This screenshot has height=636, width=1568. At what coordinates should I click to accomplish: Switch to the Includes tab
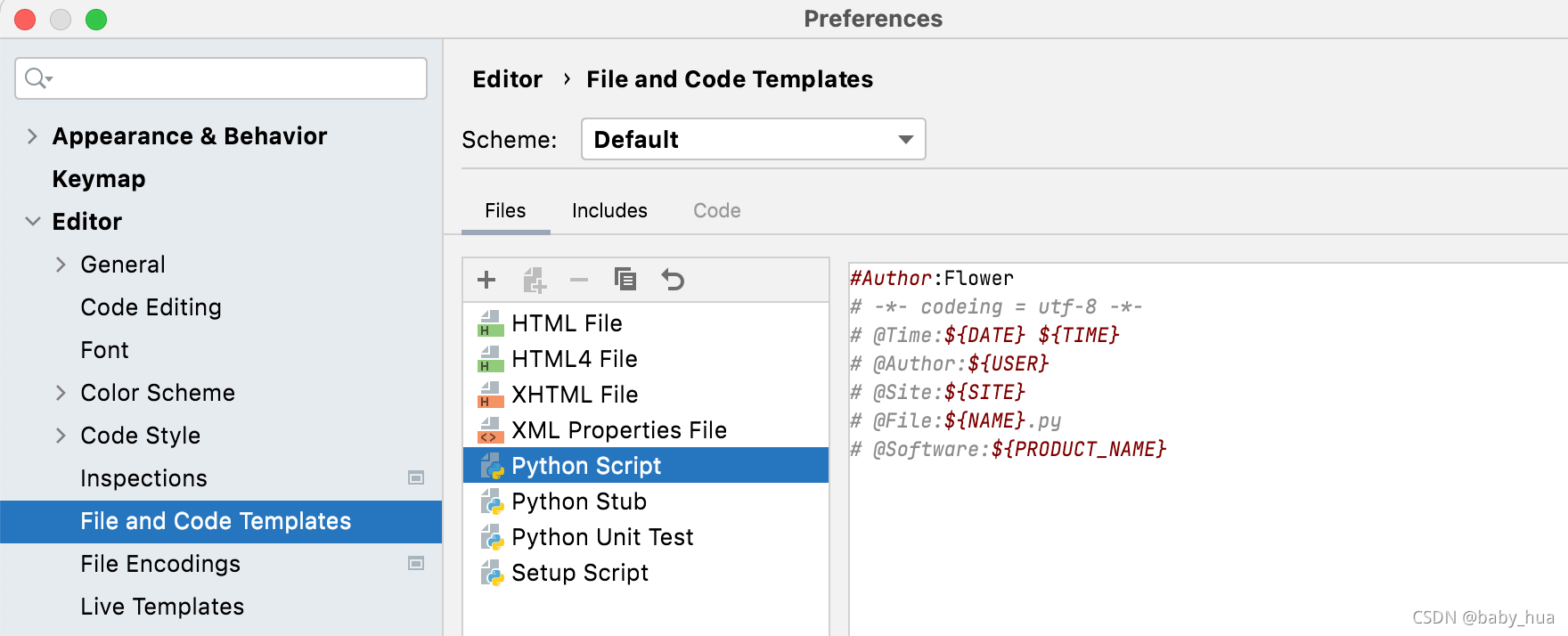tap(609, 211)
